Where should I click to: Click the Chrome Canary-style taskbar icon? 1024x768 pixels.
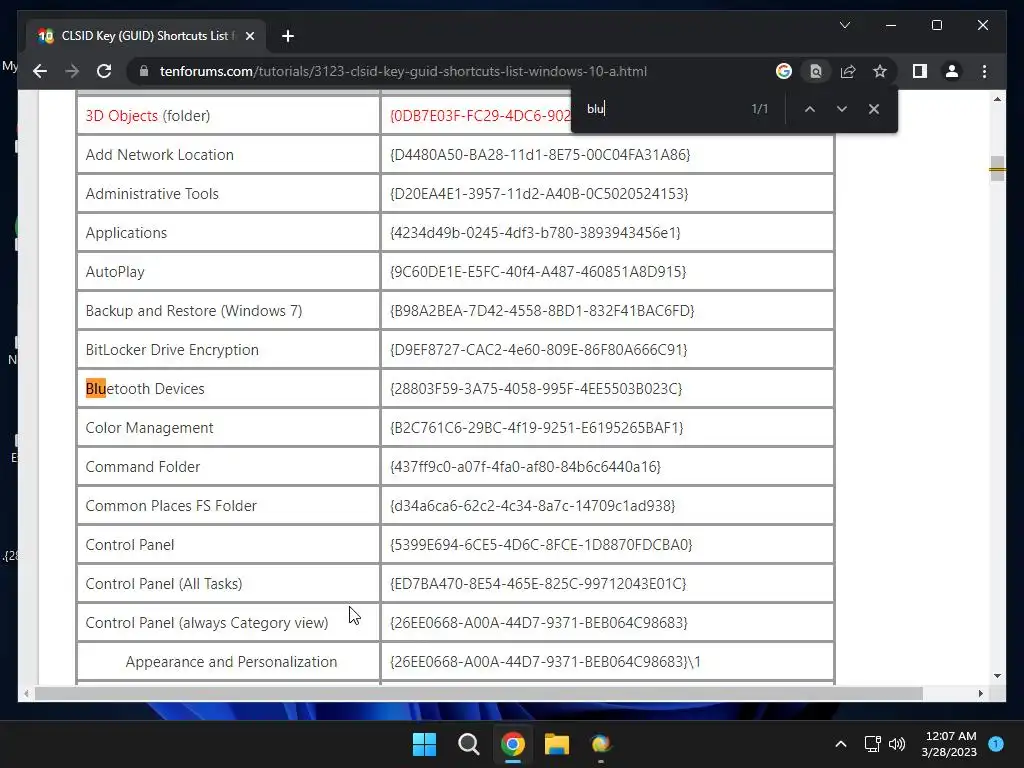click(x=600, y=744)
